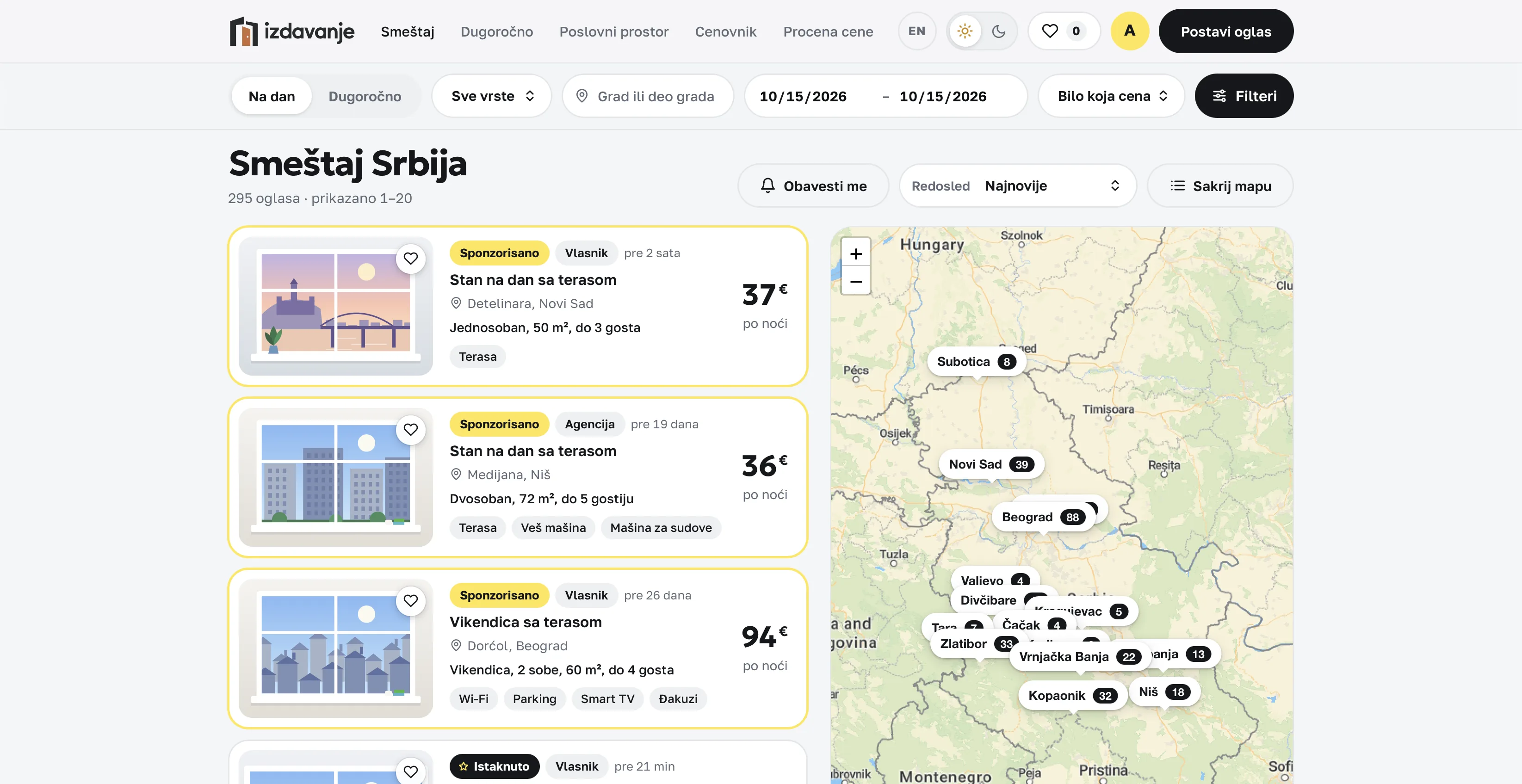Screen dimensions: 1522x784
Task: Switch to light theme sun icon
Action: [x=965, y=31]
